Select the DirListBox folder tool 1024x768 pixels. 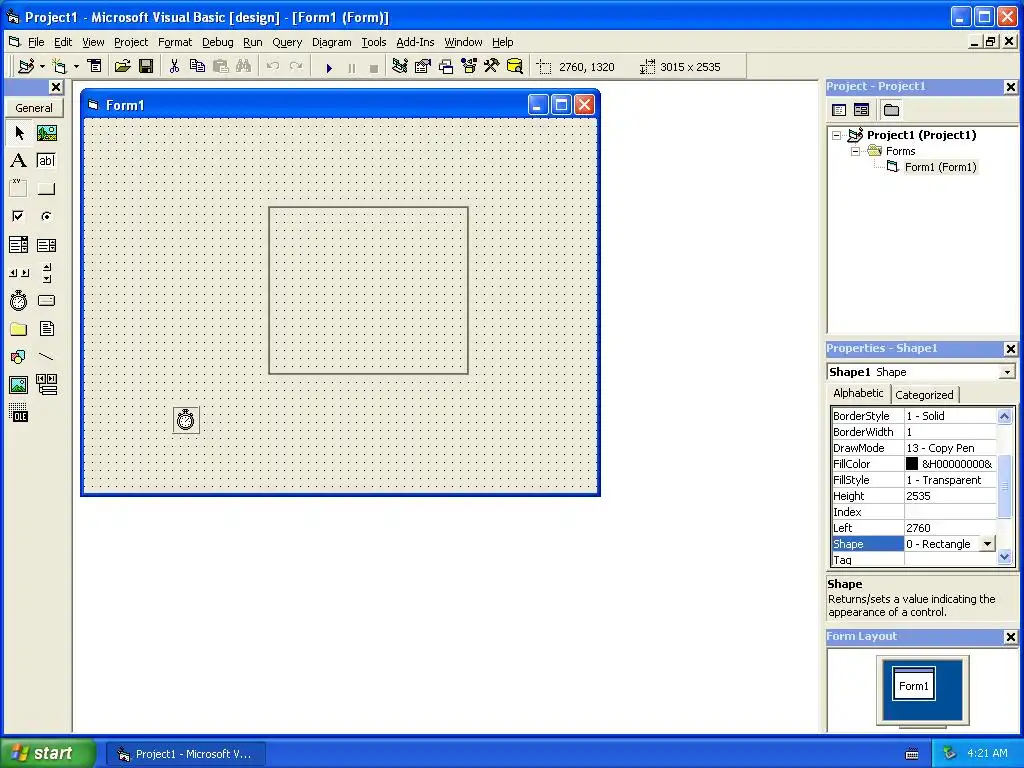coord(19,328)
